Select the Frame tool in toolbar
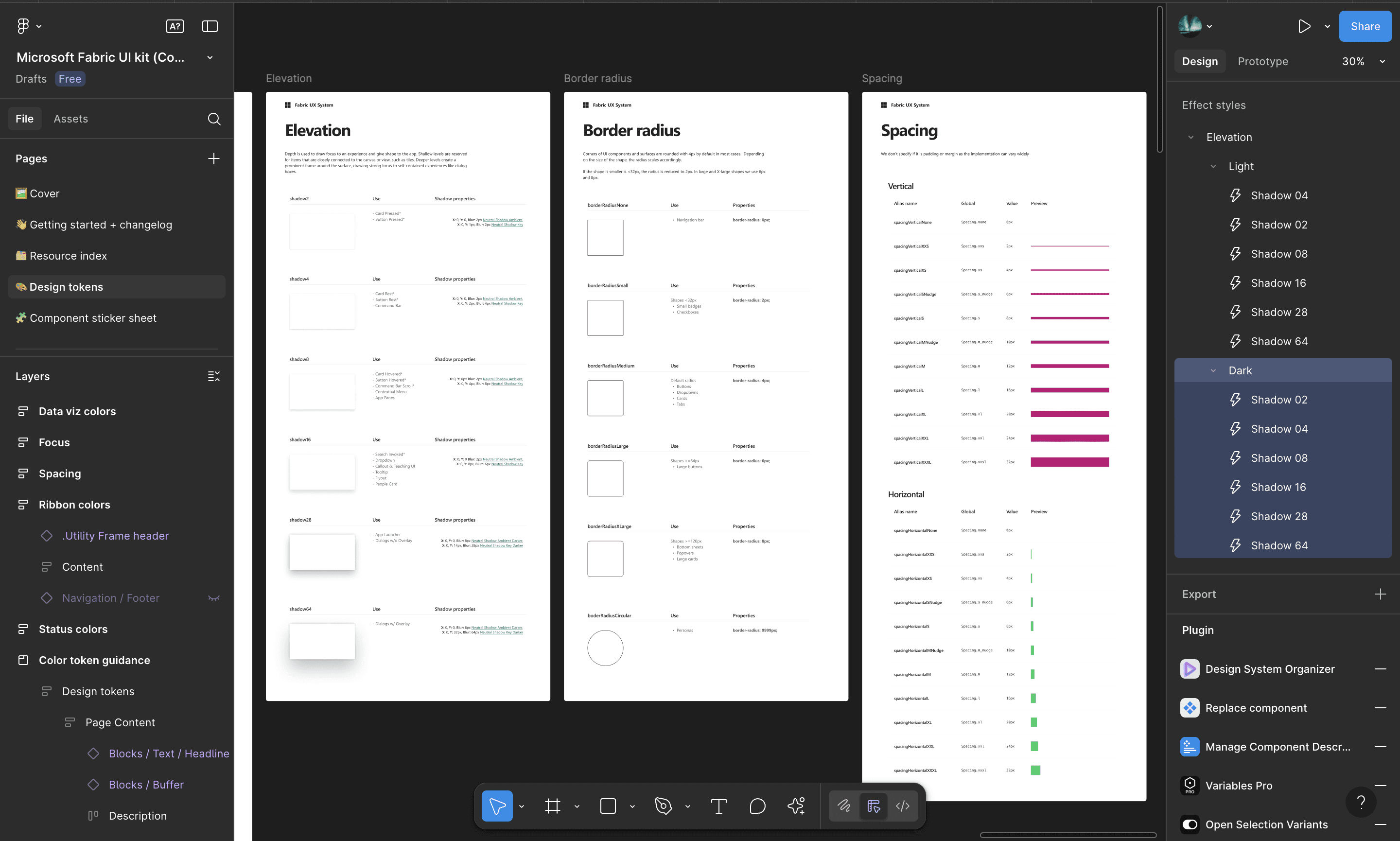 552,806
